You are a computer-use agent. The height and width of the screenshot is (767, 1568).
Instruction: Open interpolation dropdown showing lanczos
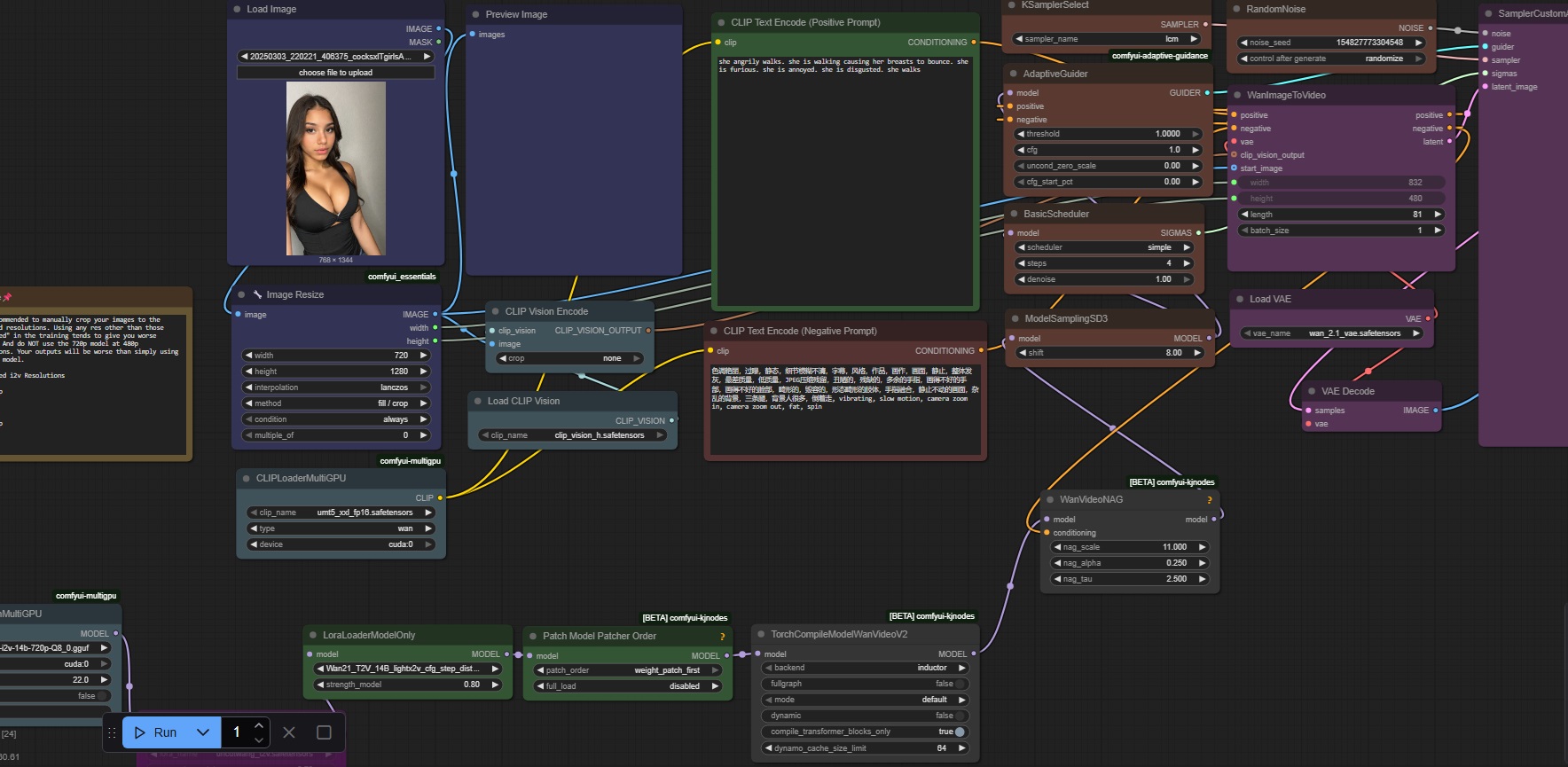pos(336,387)
